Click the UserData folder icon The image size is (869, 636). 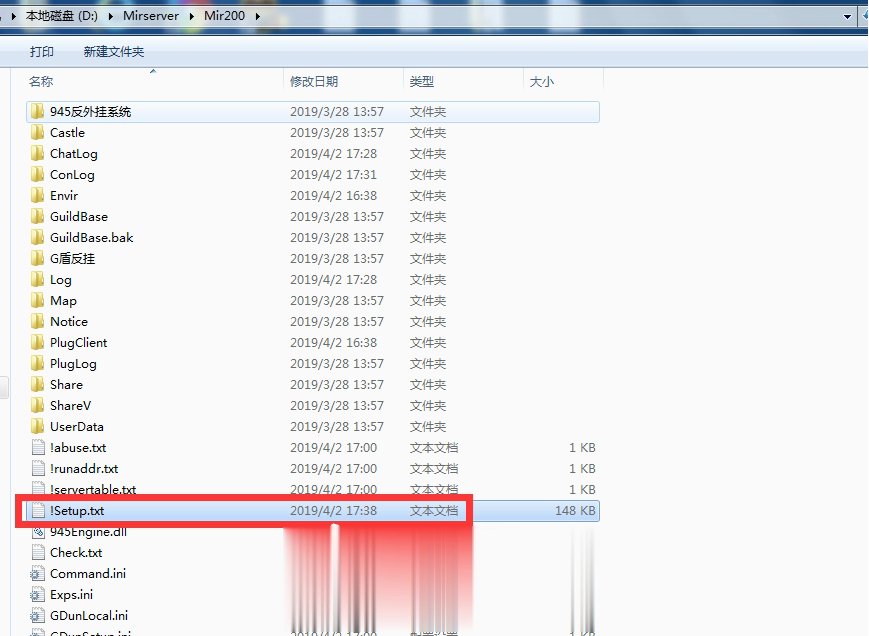[x=37, y=427]
